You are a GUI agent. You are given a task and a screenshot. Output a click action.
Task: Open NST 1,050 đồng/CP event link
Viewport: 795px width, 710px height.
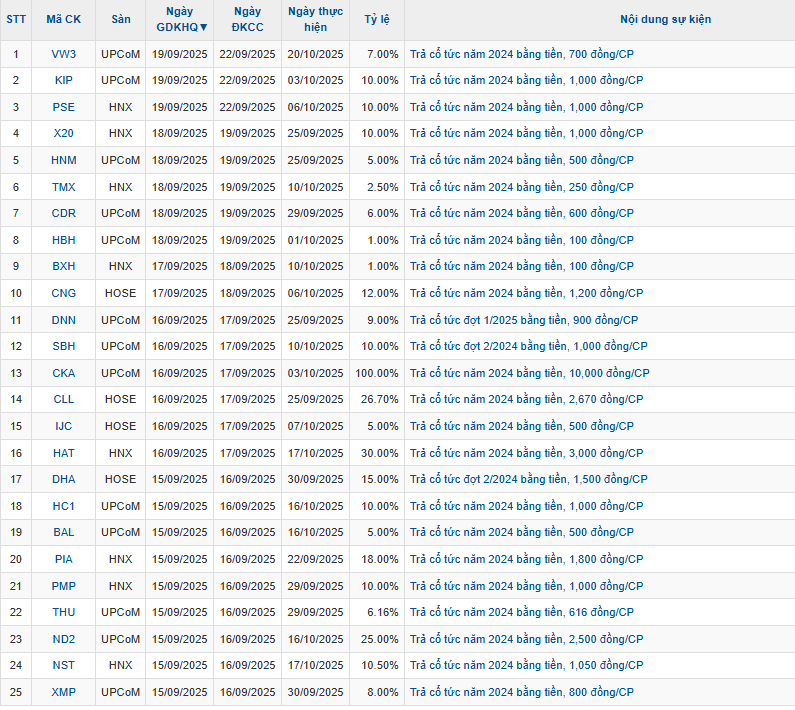526,665
